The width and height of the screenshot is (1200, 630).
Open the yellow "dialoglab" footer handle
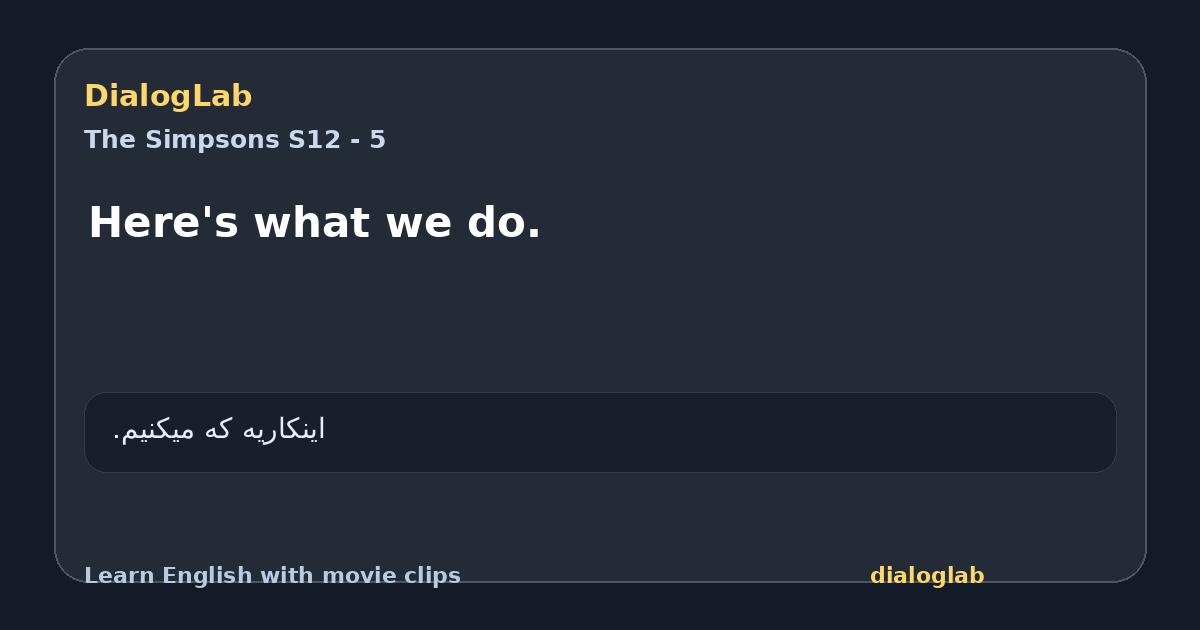927,576
